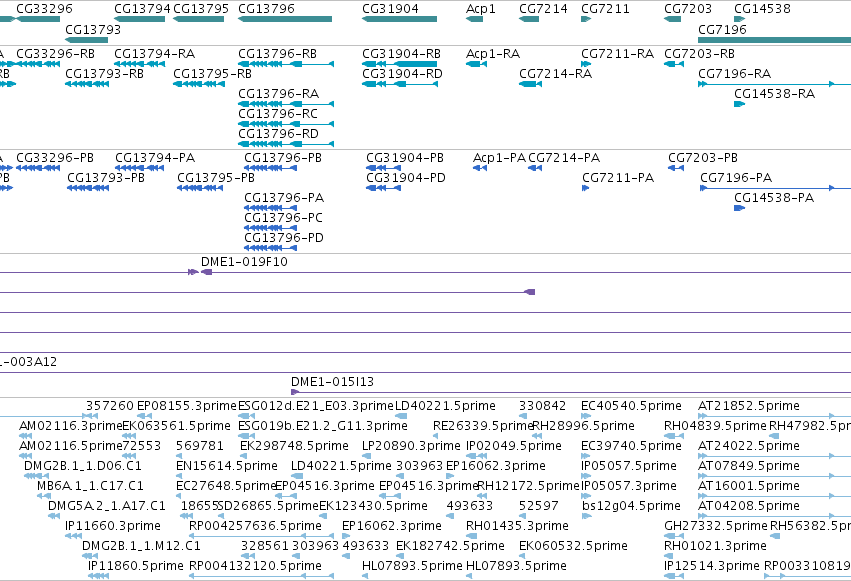Screen dimensions: 851x581
Task: Click the CG7214 gene label
Action: [543, 9]
